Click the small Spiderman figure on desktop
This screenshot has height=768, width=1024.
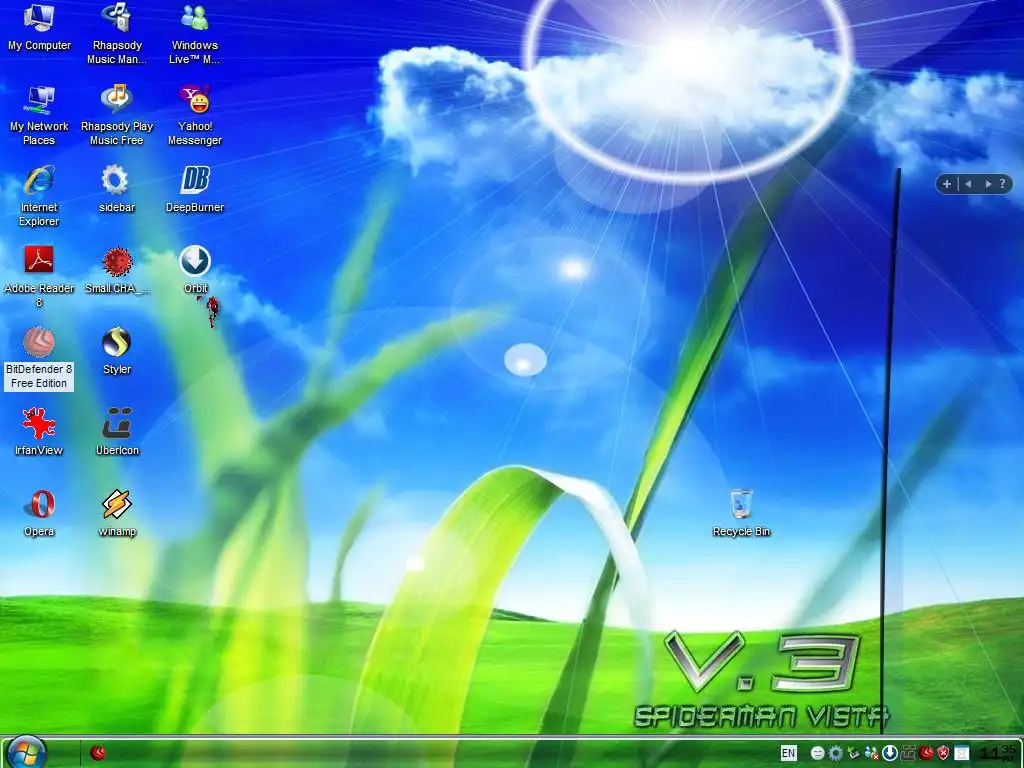212,310
